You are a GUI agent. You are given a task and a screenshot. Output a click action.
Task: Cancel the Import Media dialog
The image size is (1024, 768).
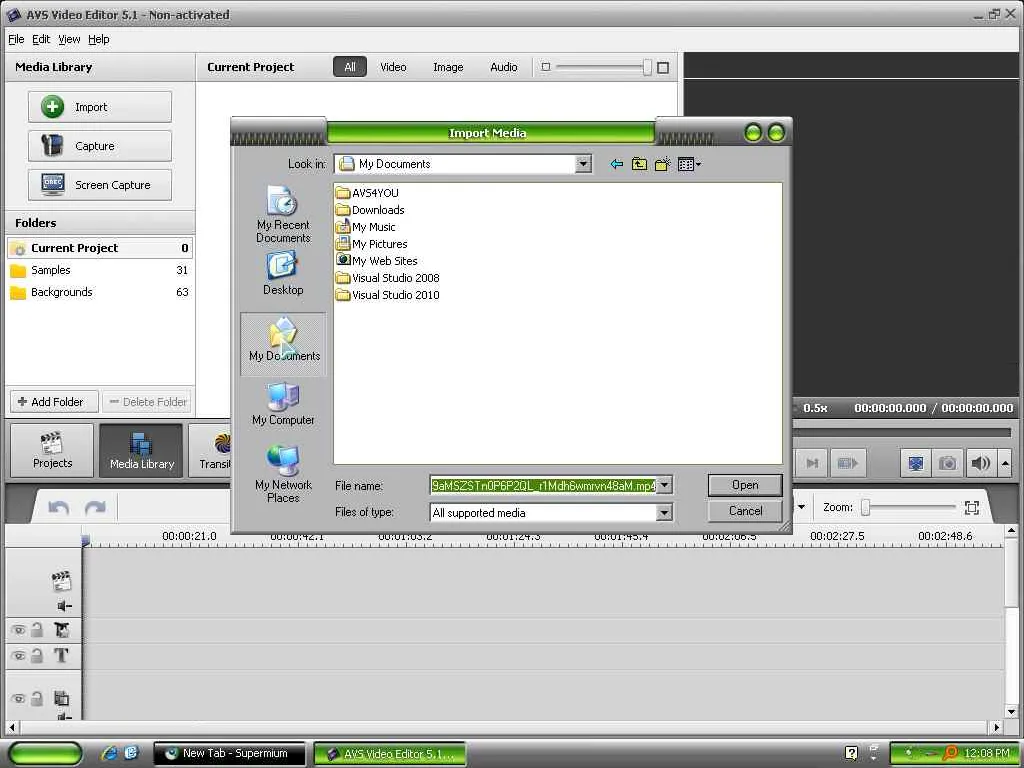pos(745,511)
